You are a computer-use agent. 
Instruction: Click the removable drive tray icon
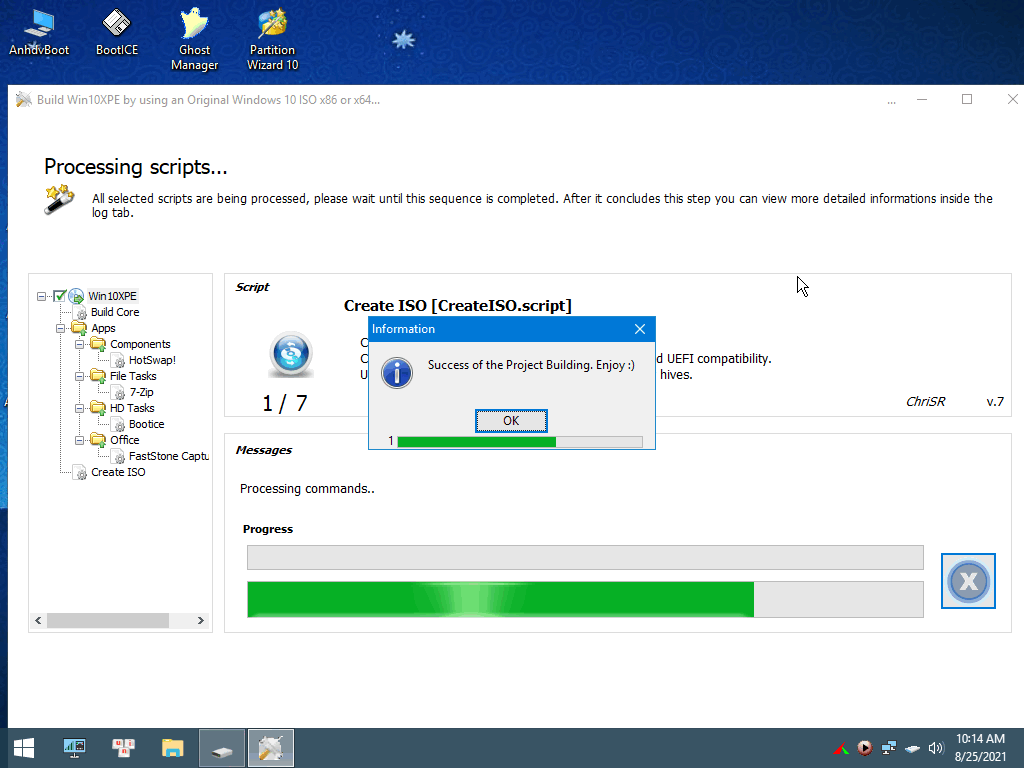(912, 748)
